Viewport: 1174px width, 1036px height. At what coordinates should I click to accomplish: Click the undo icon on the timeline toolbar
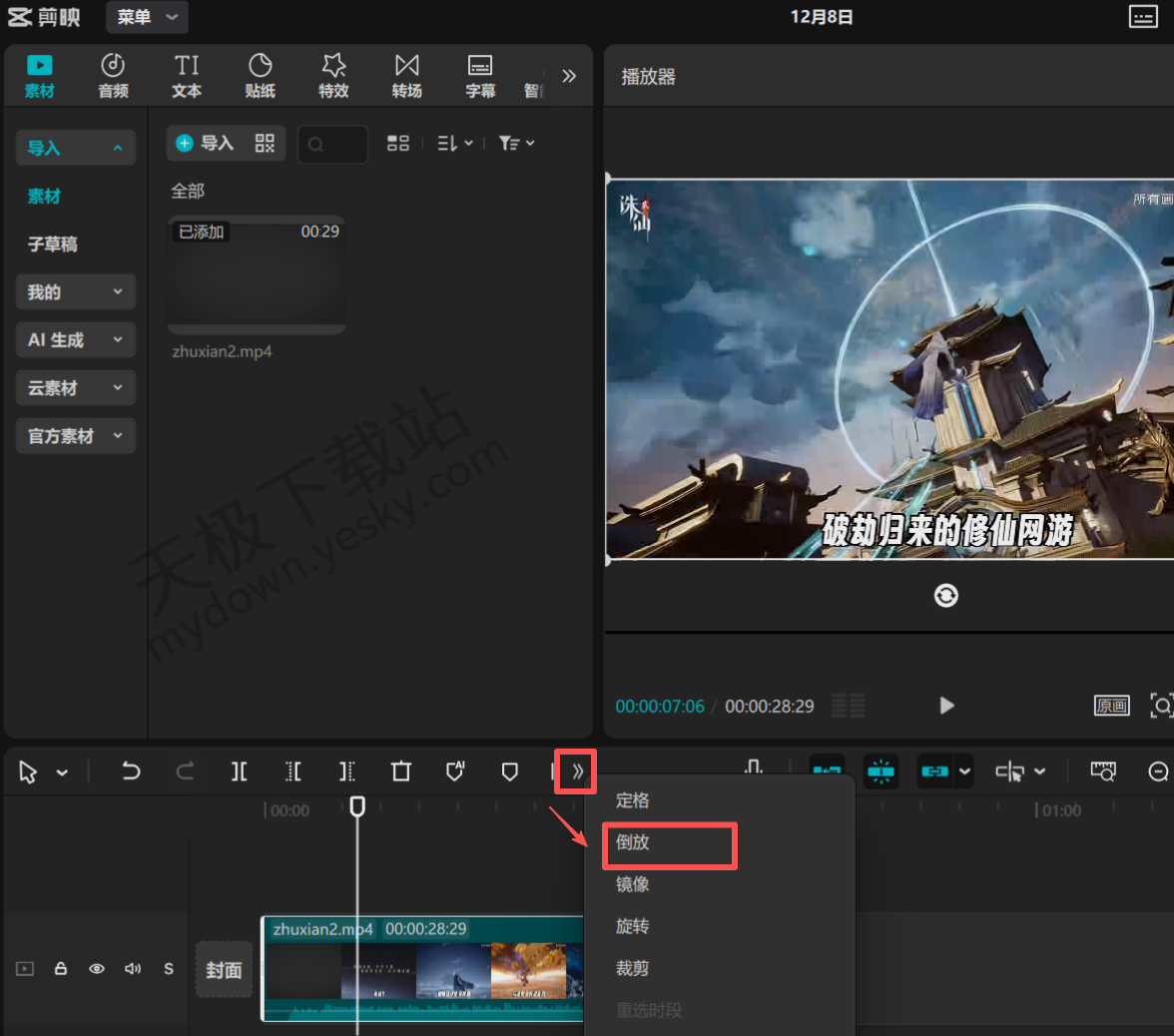pos(131,772)
